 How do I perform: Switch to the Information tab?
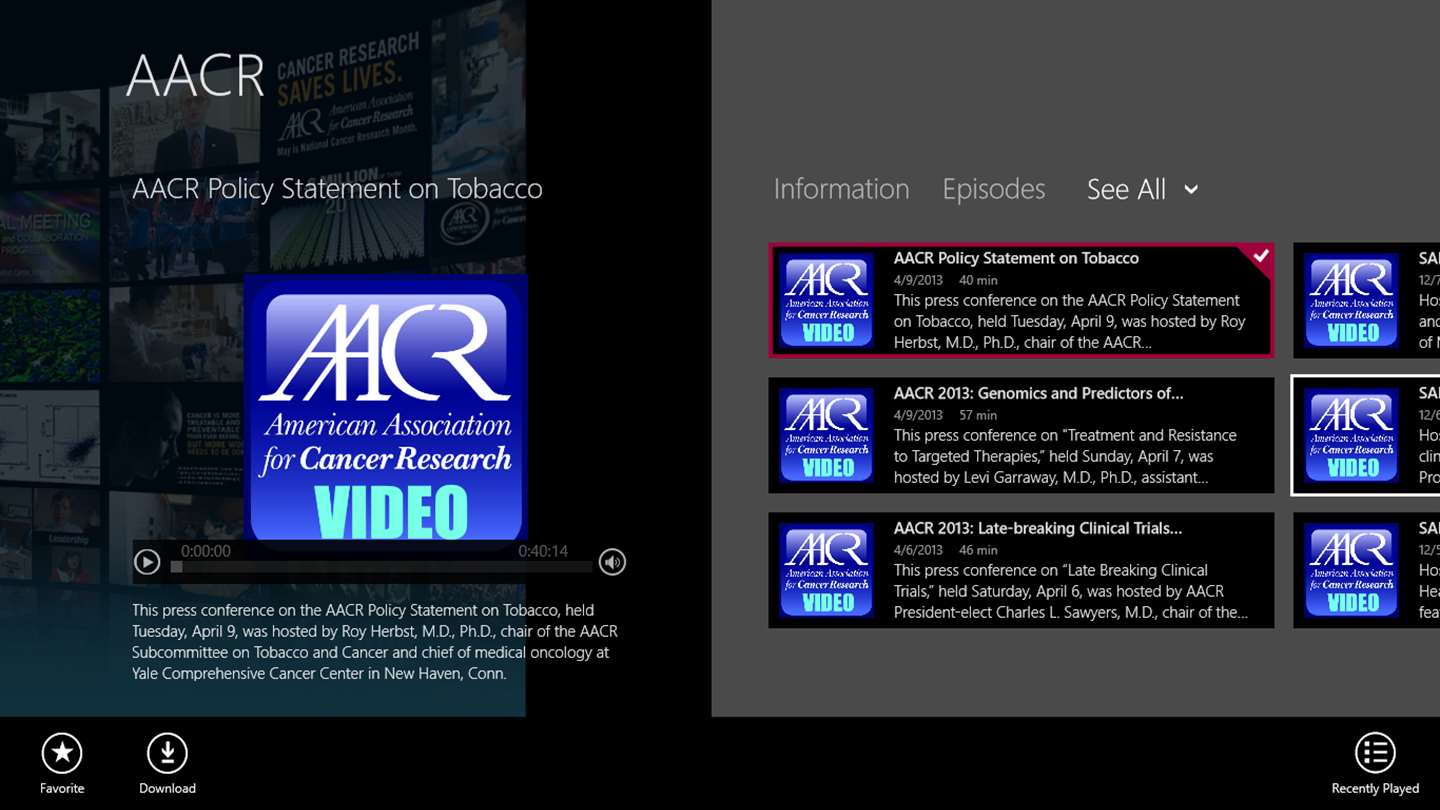[841, 189]
